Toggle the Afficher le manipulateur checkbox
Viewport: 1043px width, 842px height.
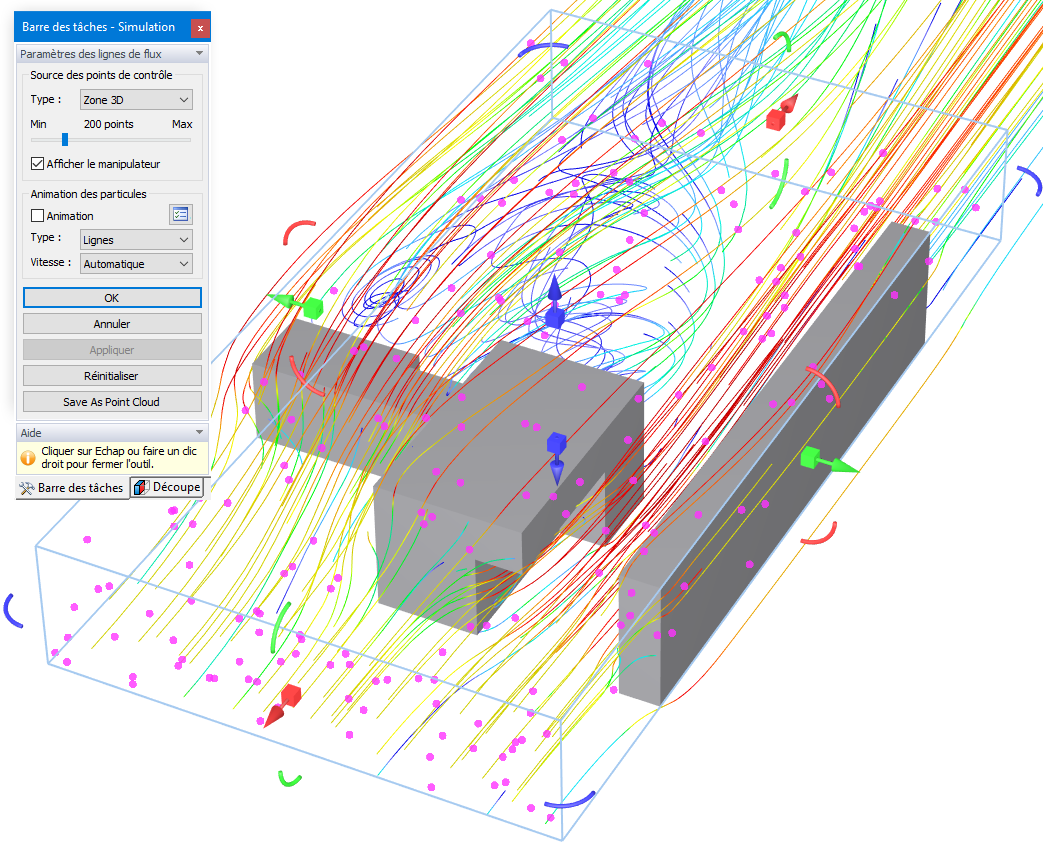37,164
